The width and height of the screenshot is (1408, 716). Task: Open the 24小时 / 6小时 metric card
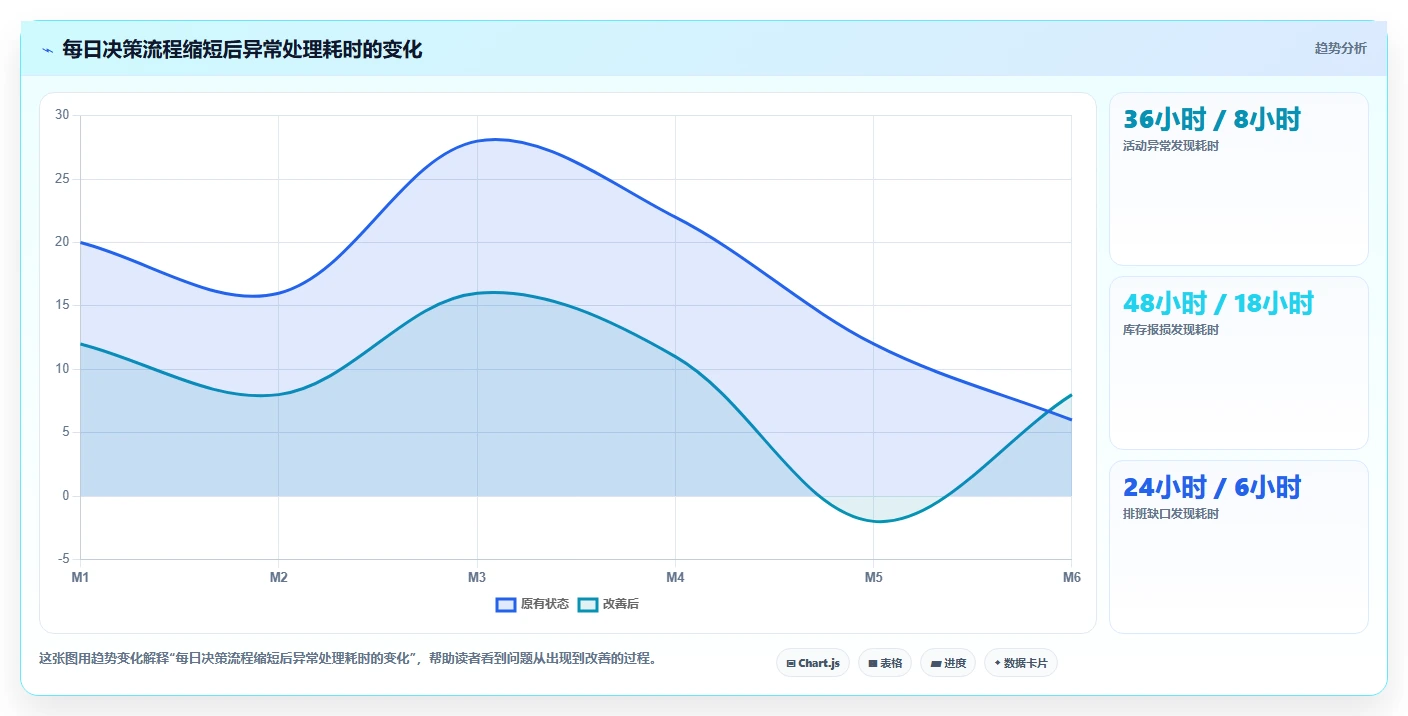[1239, 547]
